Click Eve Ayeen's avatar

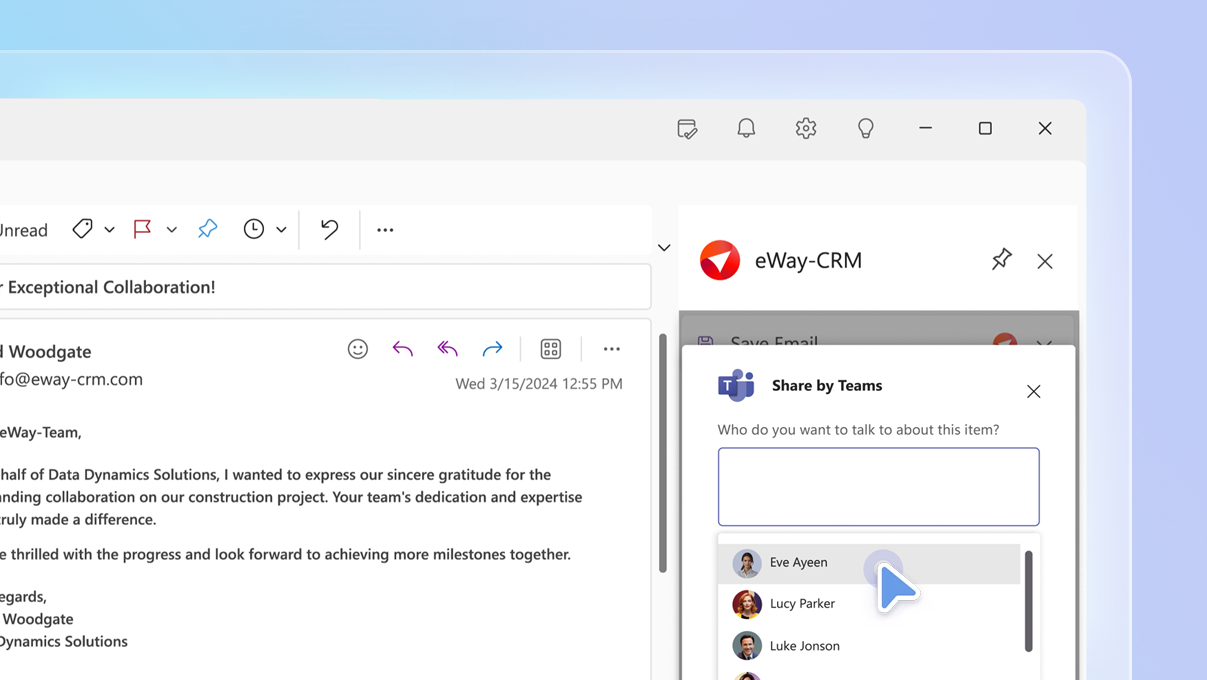point(747,563)
